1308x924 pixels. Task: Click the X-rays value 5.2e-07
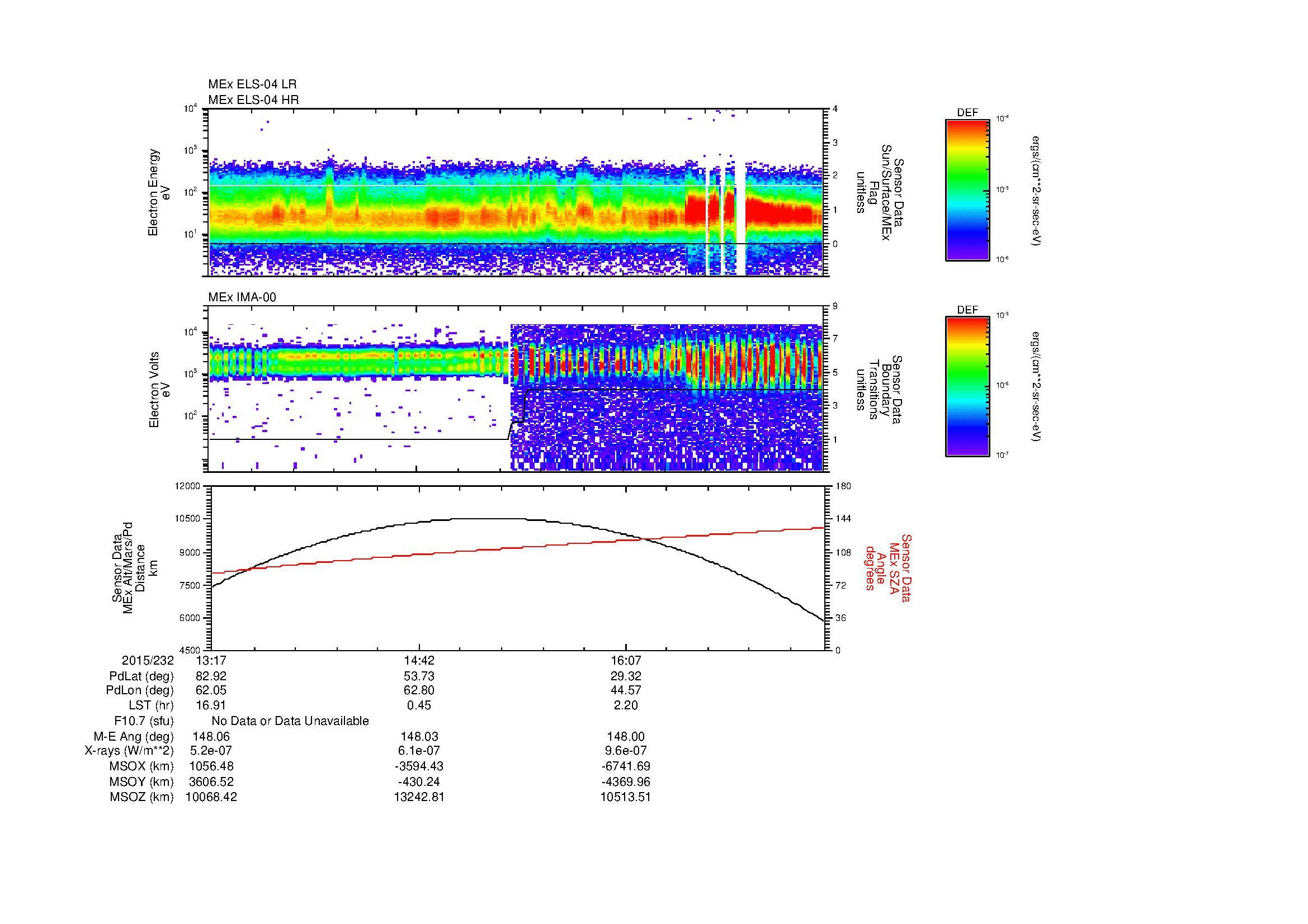pyautogui.click(x=211, y=750)
